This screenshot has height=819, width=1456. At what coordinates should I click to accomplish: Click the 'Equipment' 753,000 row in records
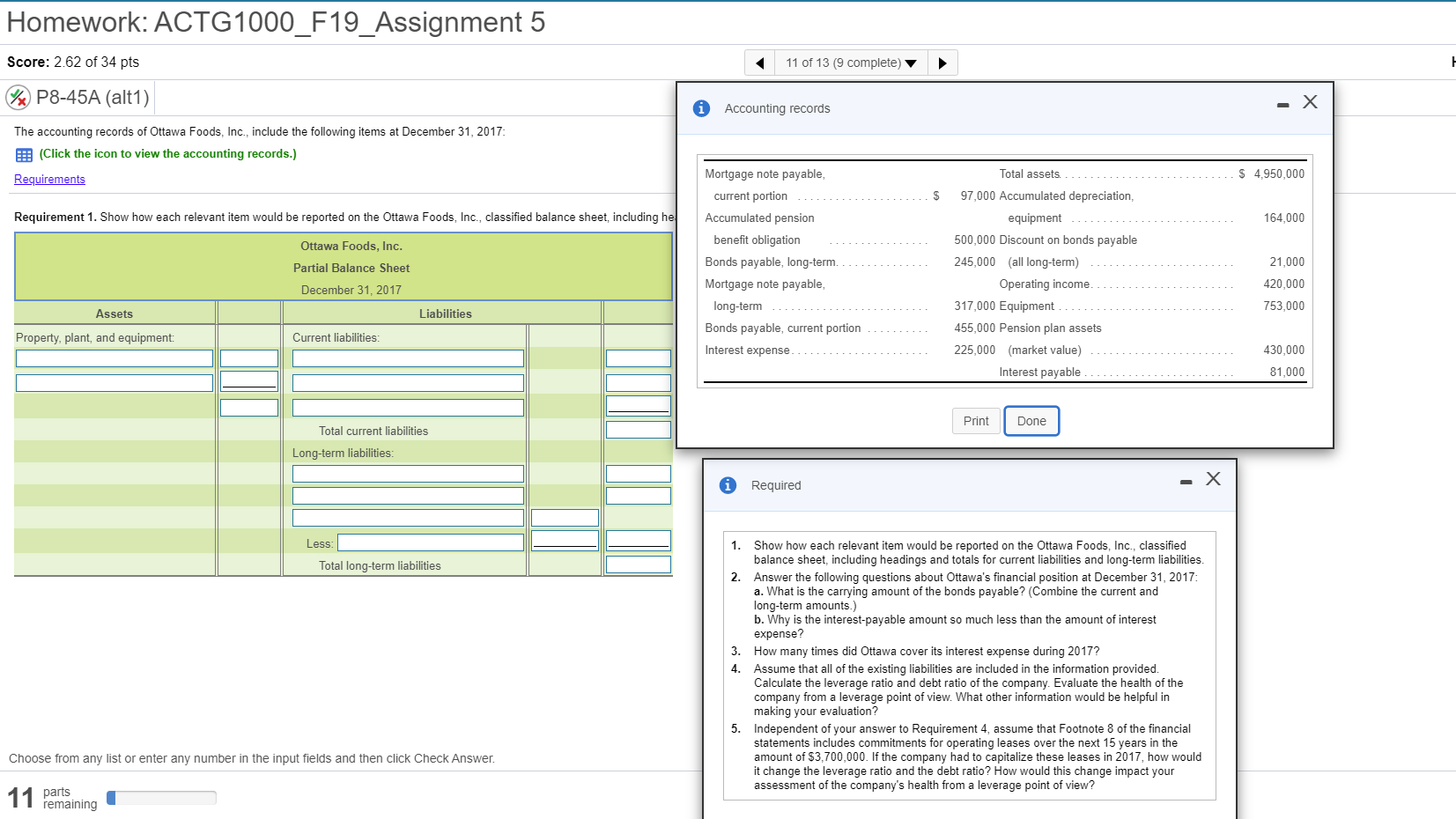pyautogui.click(x=1151, y=306)
